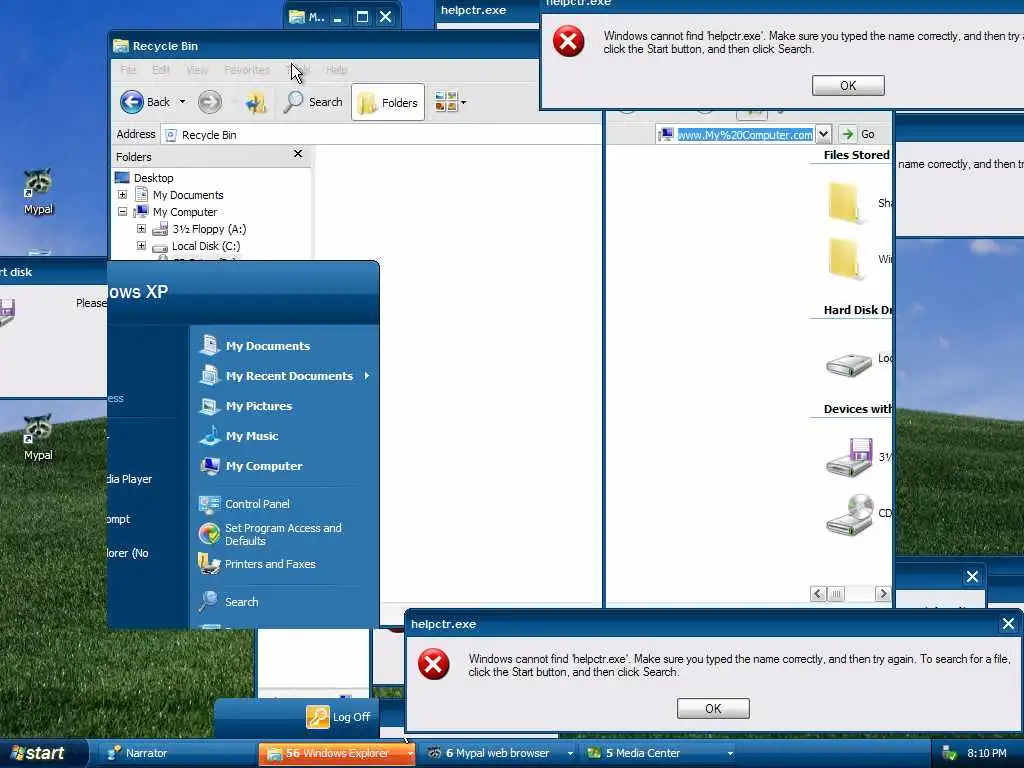Viewport: 1024px width, 768px height.
Task: Open Favorites menu in Recycle Bin window
Action: (247, 70)
